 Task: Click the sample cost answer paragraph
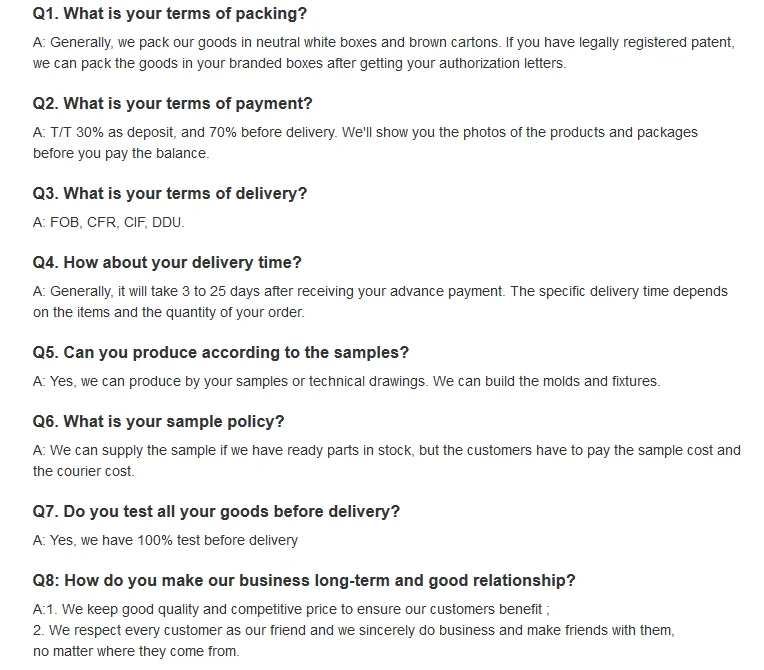pos(386,460)
